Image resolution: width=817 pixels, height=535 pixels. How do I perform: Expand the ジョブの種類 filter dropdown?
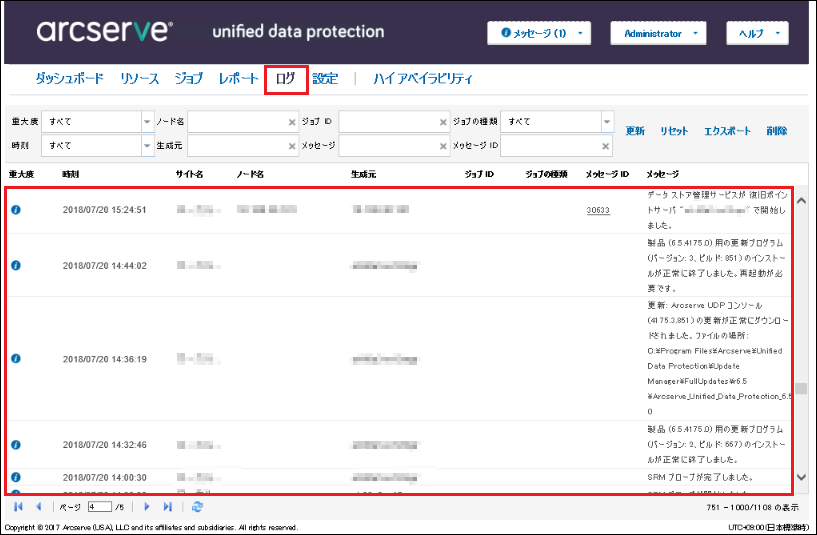(x=606, y=122)
